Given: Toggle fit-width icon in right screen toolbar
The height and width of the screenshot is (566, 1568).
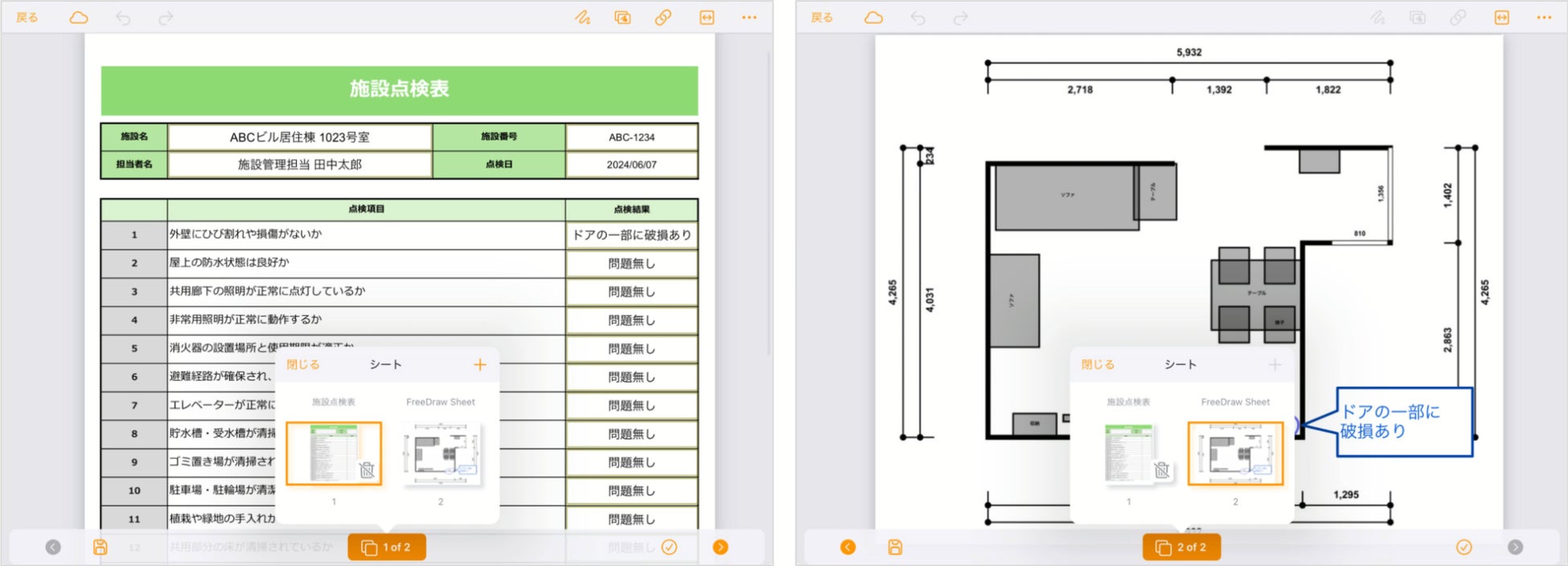Looking at the screenshot, I should coord(1502,18).
